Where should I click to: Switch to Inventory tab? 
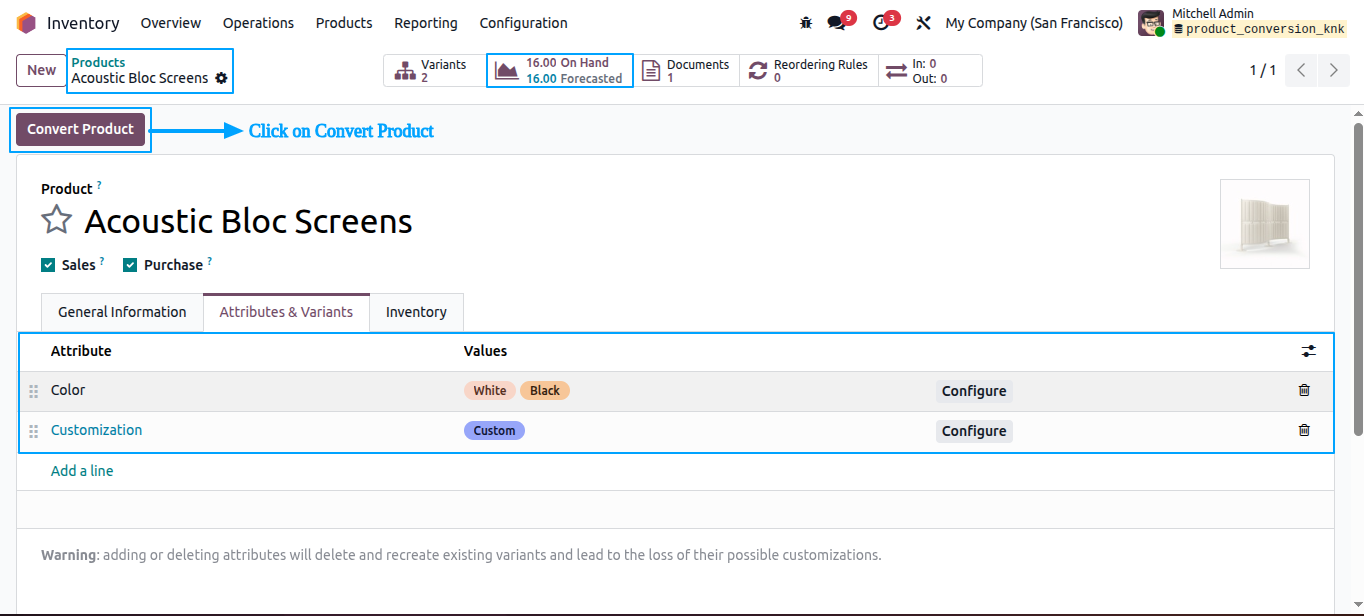416,312
